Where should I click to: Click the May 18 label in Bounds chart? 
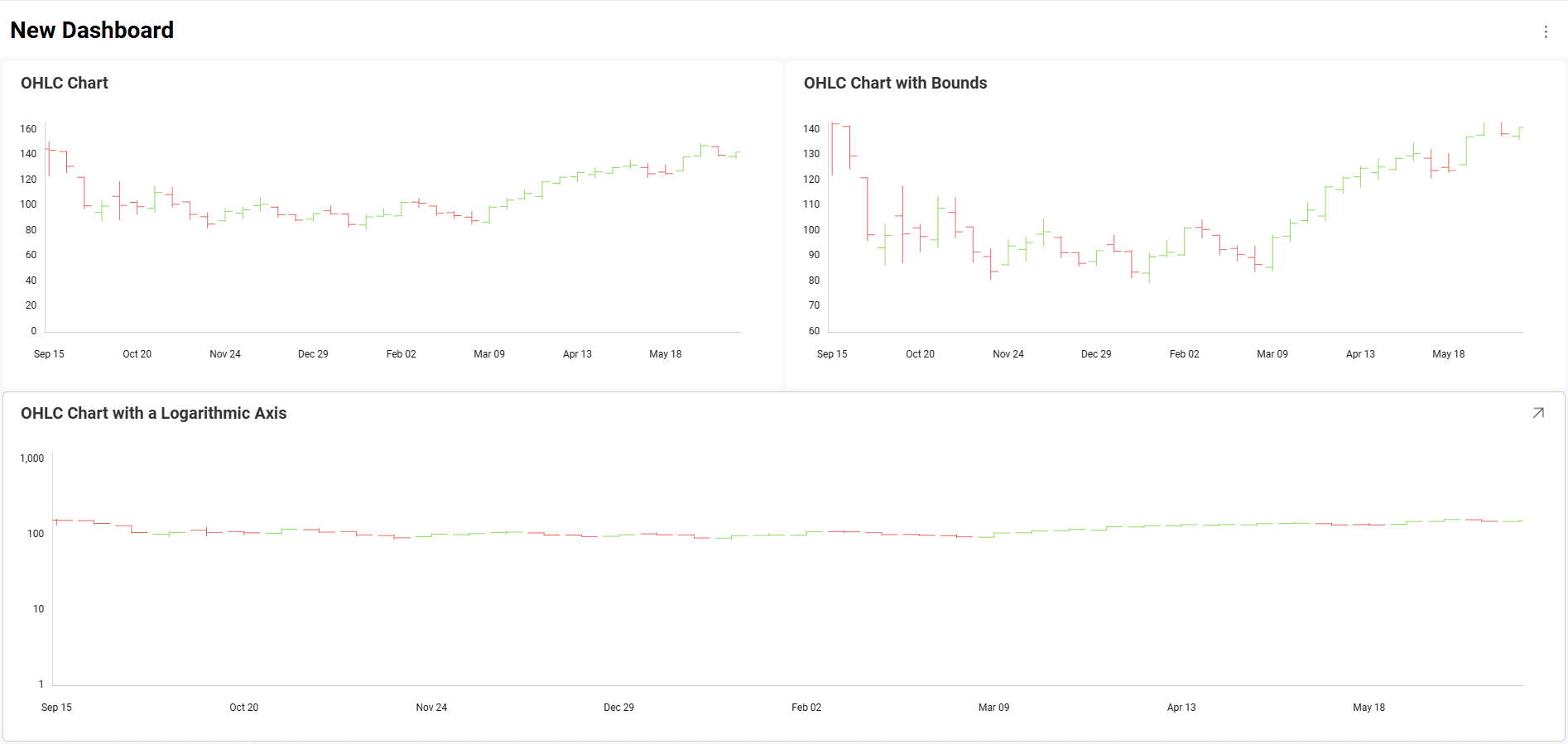[1449, 354]
